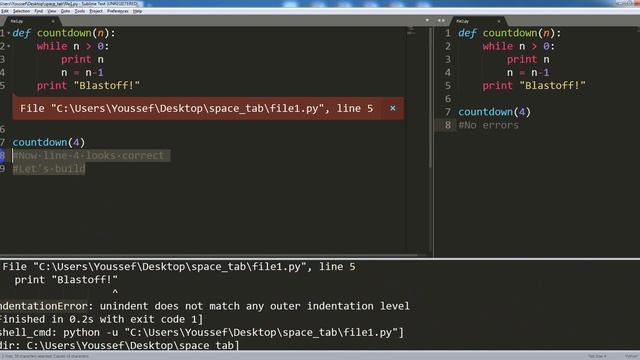Open the left pane tab list dropdown
This screenshot has width=640, height=360.
coord(427,20)
